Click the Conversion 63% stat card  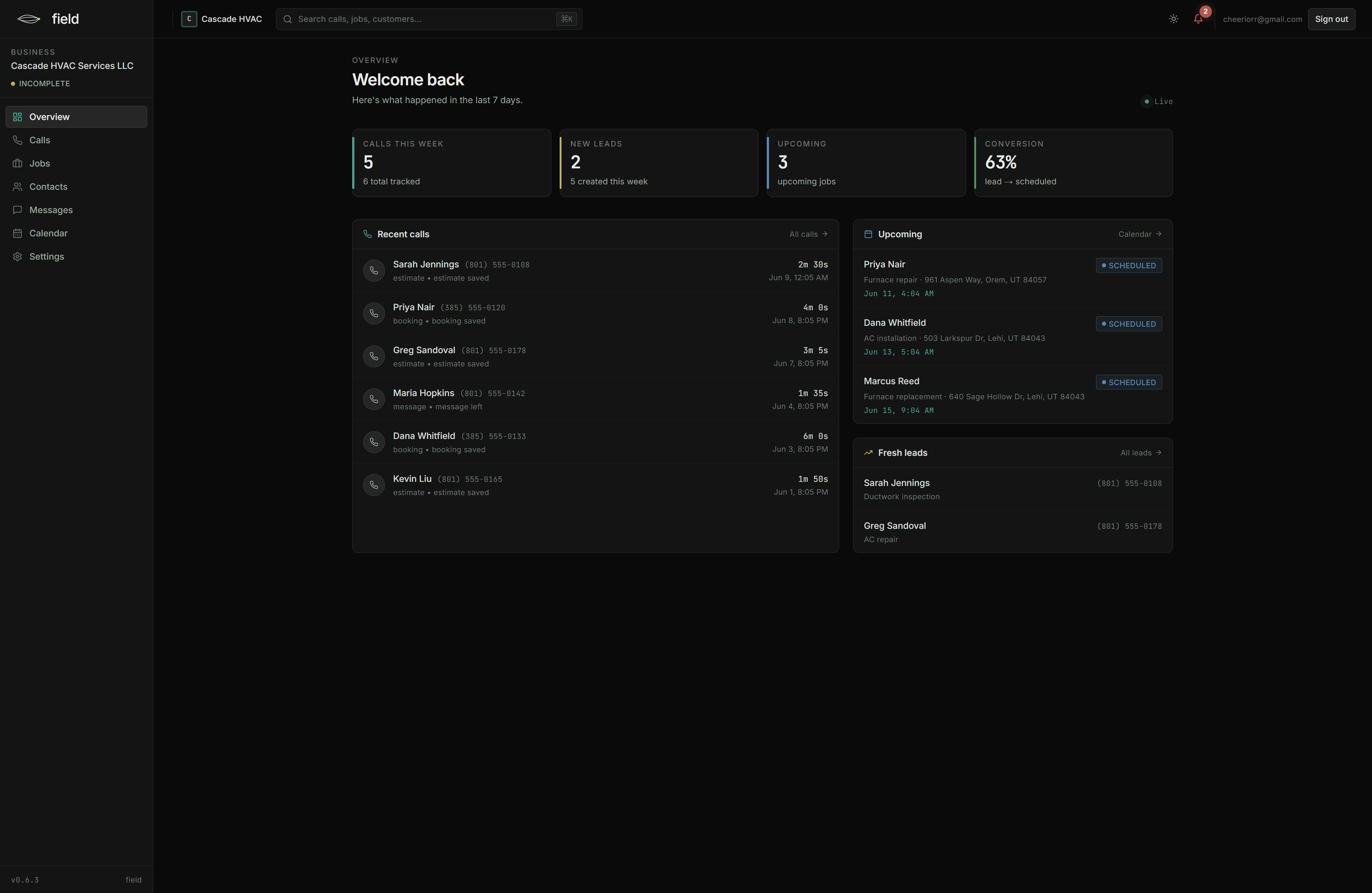[x=1073, y=163]
